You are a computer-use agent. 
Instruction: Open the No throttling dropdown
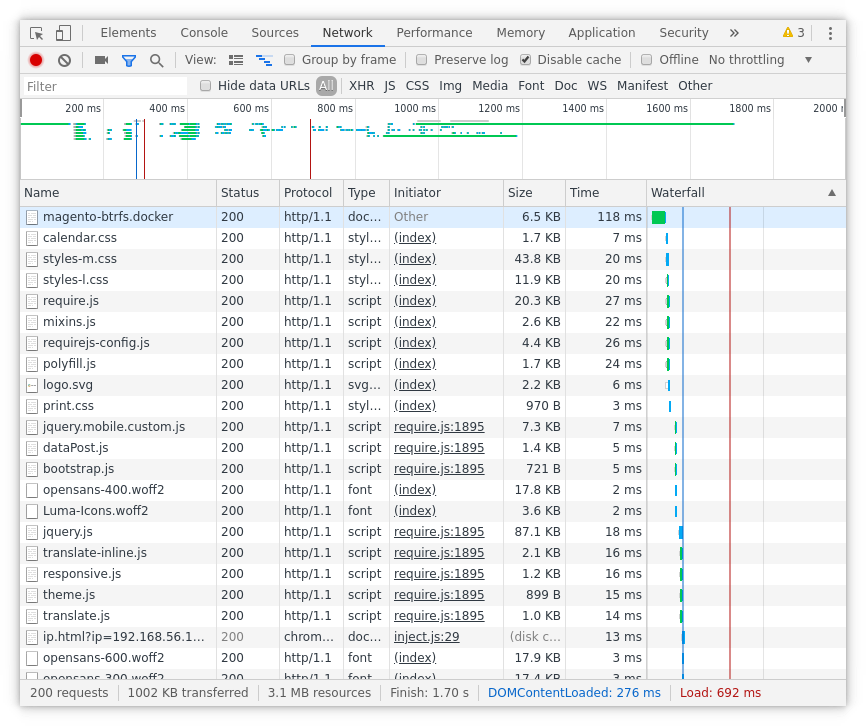click(746, 59)
